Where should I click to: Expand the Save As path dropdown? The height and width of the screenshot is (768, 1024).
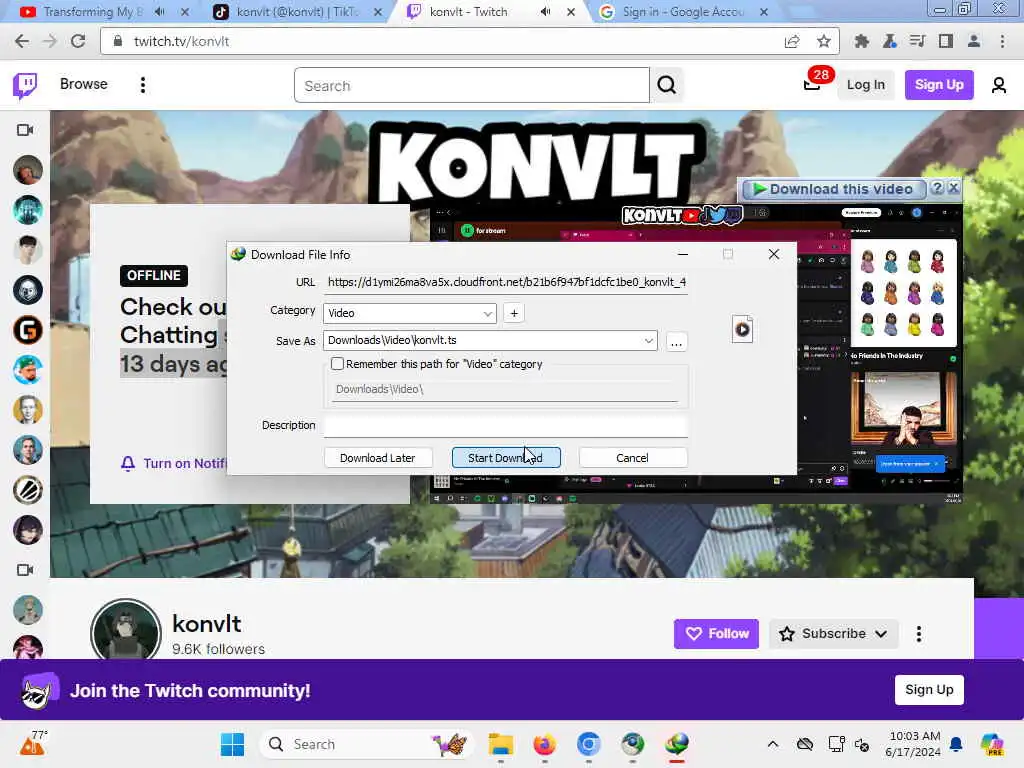648,340
